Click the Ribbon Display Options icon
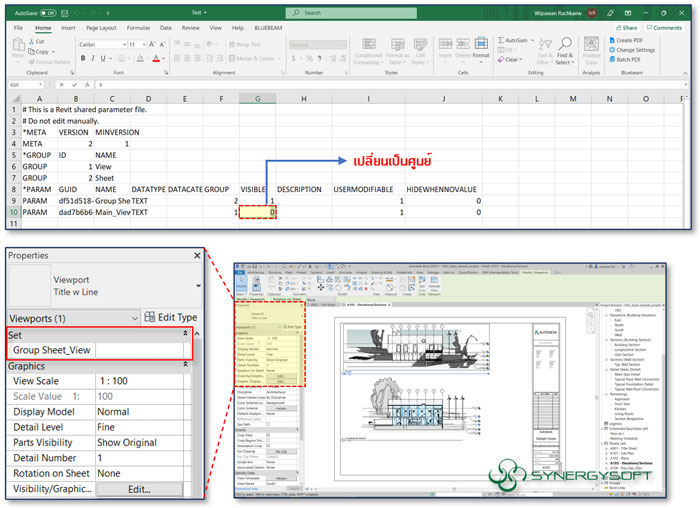 [x=628, y=13]
